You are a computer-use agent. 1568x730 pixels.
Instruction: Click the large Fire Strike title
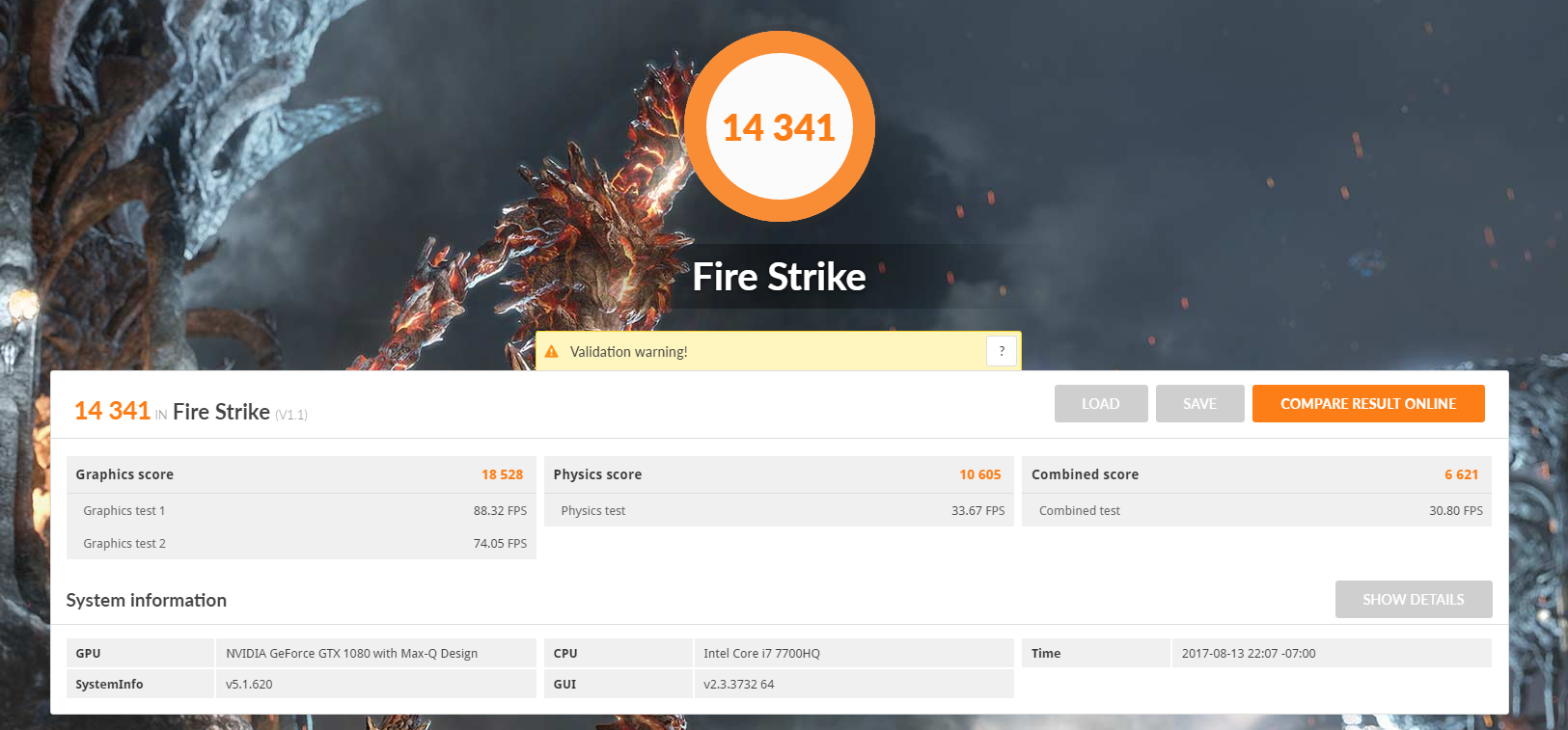780,277
